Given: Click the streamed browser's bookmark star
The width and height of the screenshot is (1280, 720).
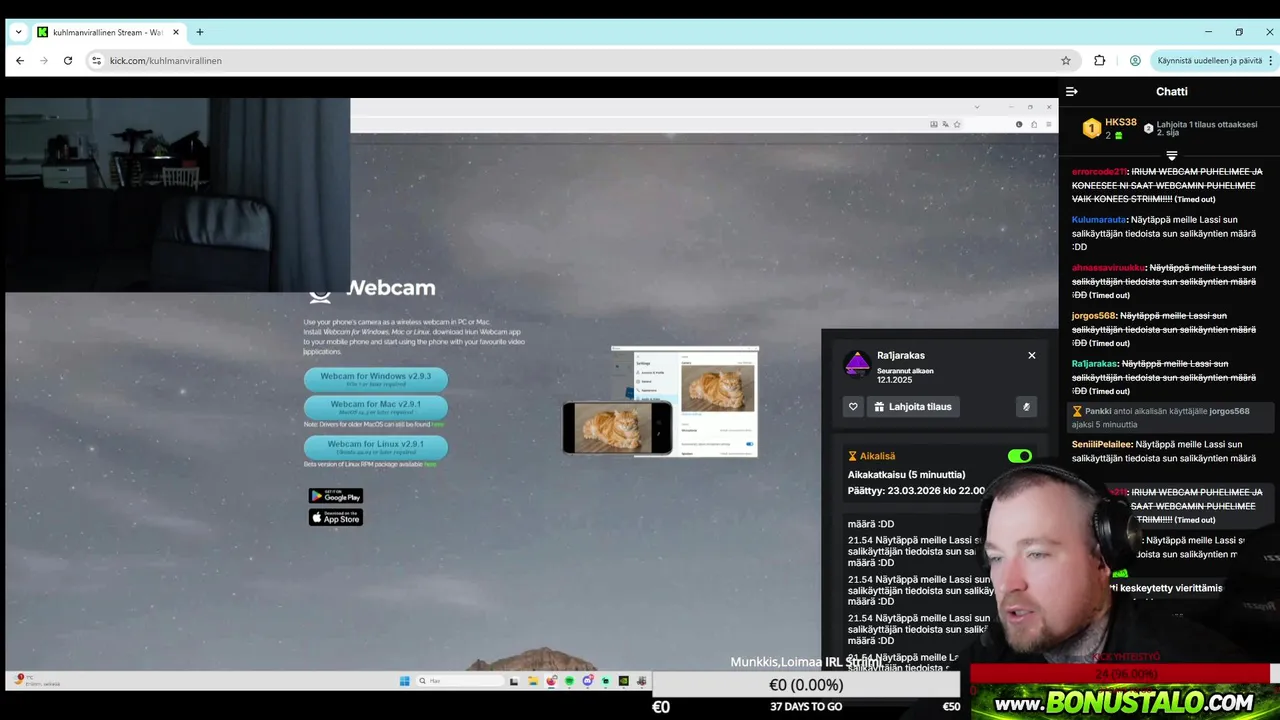Looking at the screenshot, I should pos(957,124).
